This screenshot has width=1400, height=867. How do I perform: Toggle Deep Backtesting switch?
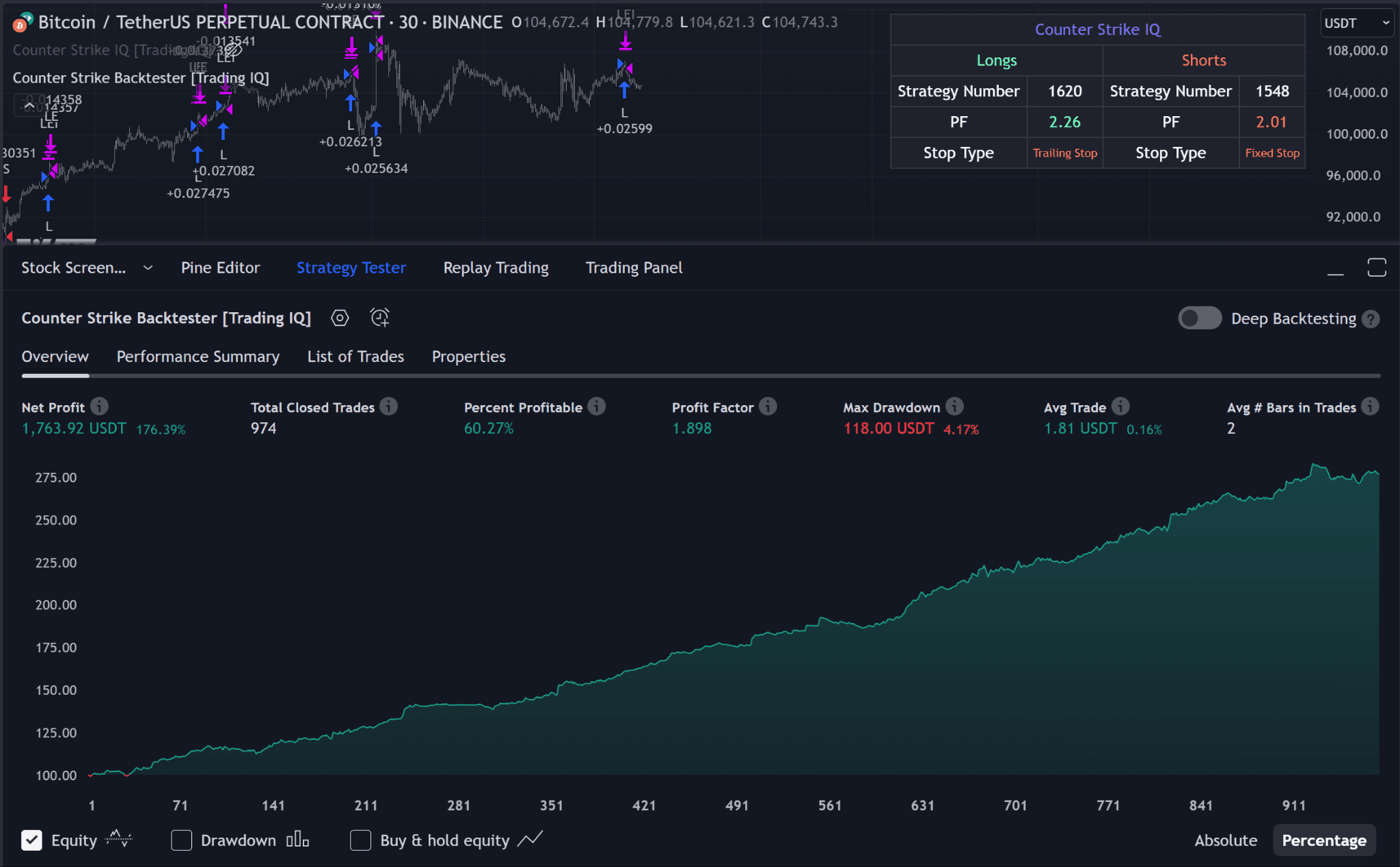click(1200, 318)
